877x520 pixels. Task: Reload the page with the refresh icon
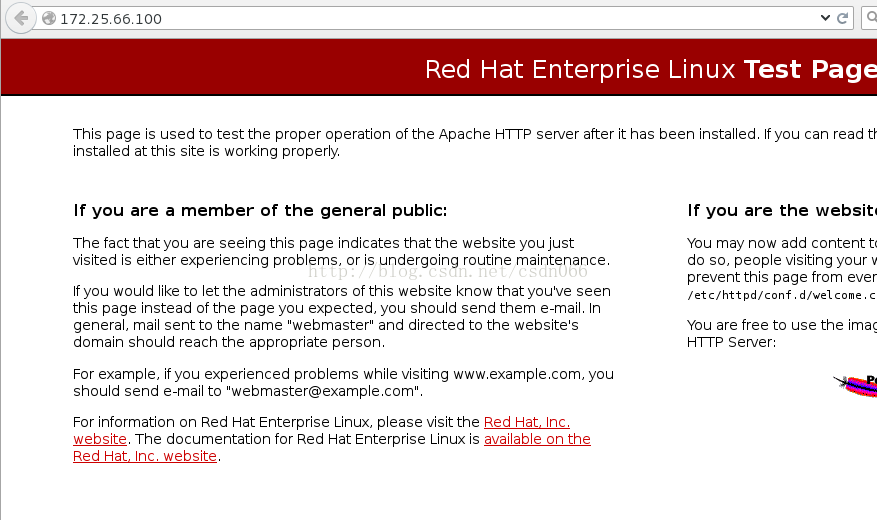click(842, 18)
